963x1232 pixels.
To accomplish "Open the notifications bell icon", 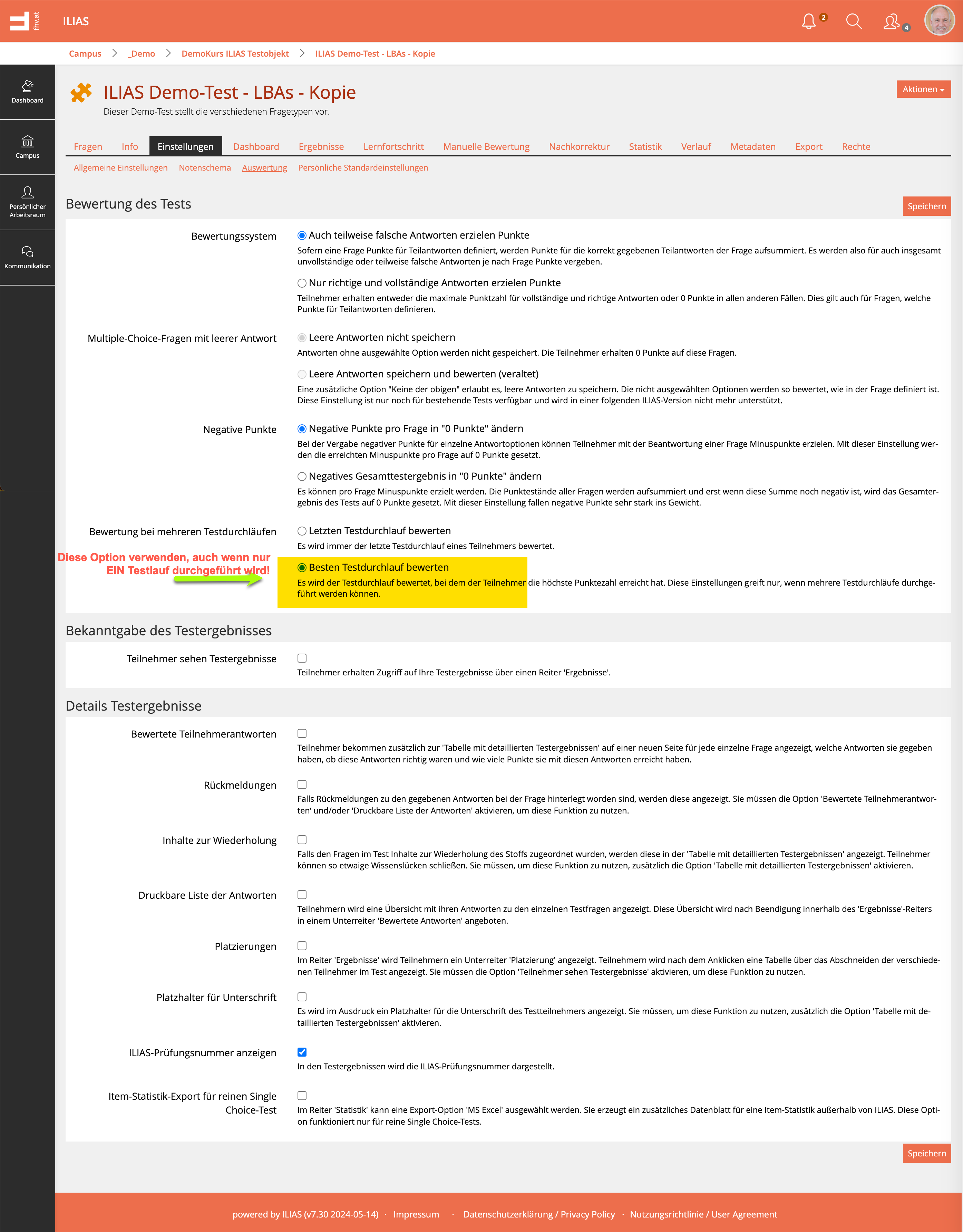I will pos(809,21).
